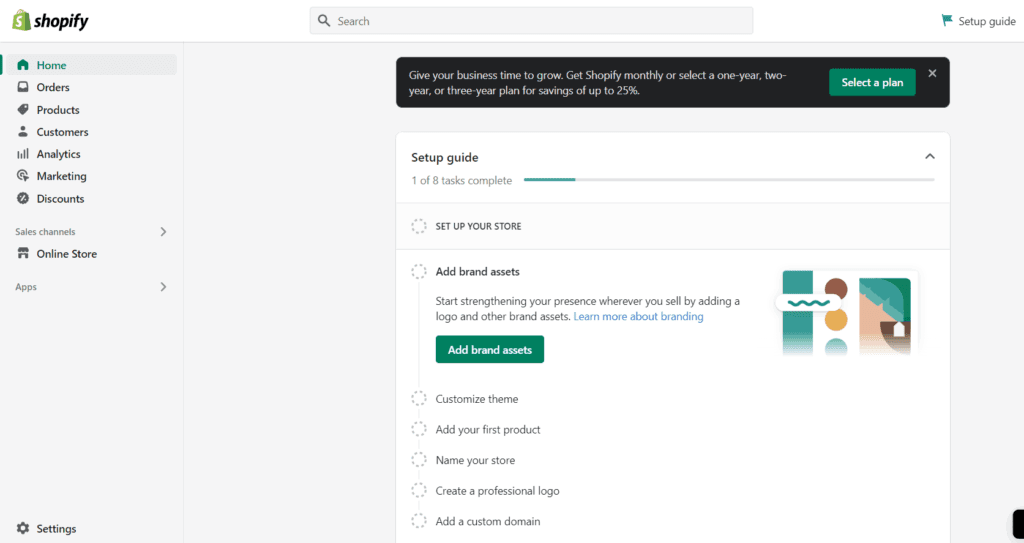
Task: Click the brand assets illustration
Action: click(847, 313)
